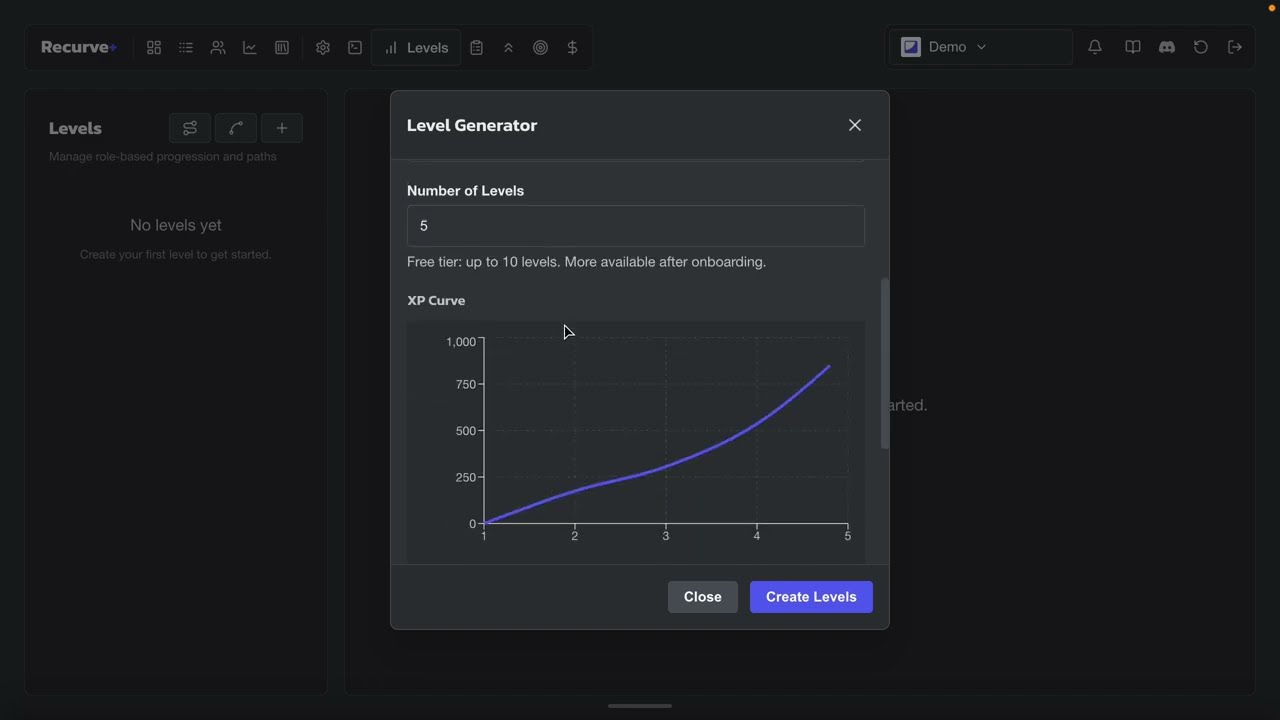Click the 'No levels yet' text
This screenshot has height=720, width=1280.
point(176,225)
